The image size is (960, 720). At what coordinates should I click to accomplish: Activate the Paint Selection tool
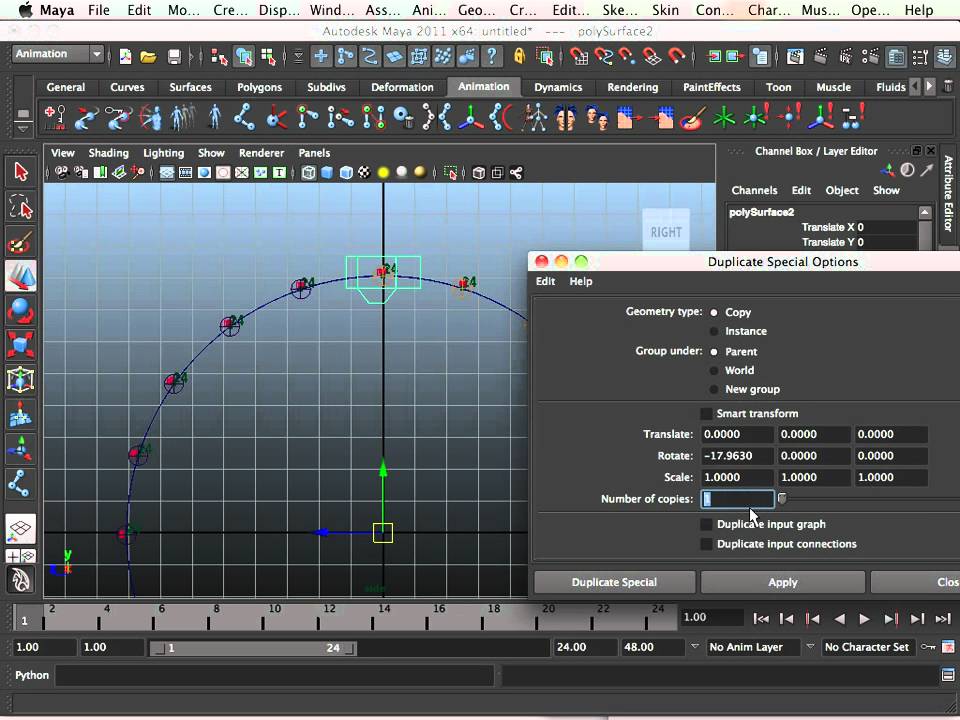click(x=21, y=242)
